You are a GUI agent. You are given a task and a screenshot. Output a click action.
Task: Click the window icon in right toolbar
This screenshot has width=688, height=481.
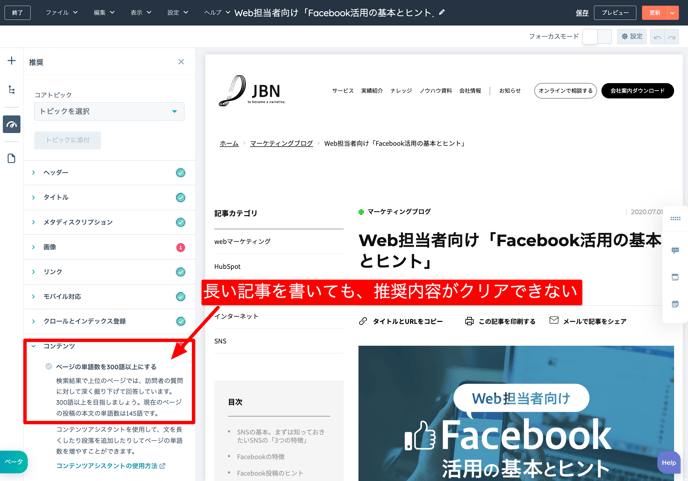coord(675,277)
